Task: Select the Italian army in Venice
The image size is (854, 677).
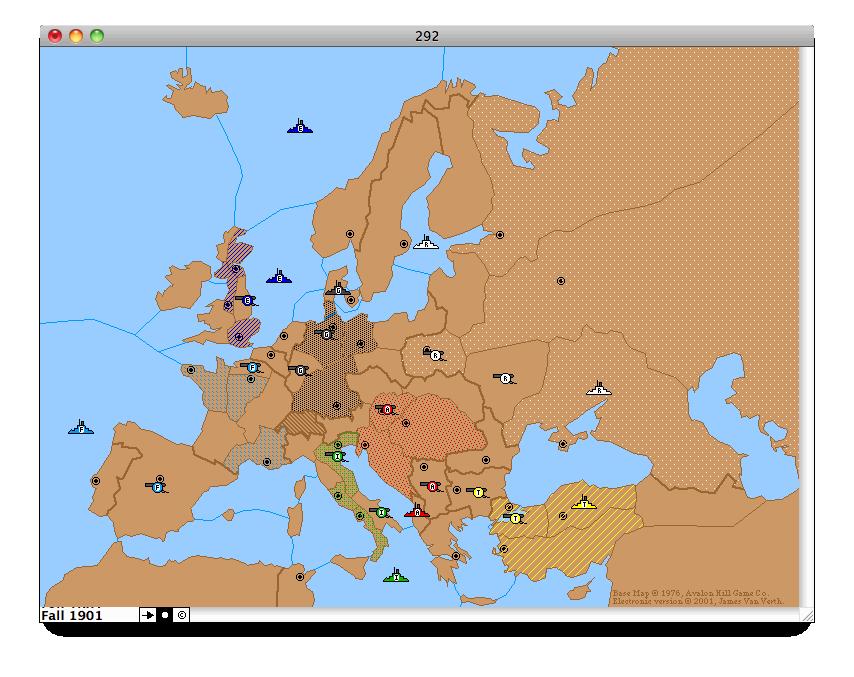Action: point(337,456)
